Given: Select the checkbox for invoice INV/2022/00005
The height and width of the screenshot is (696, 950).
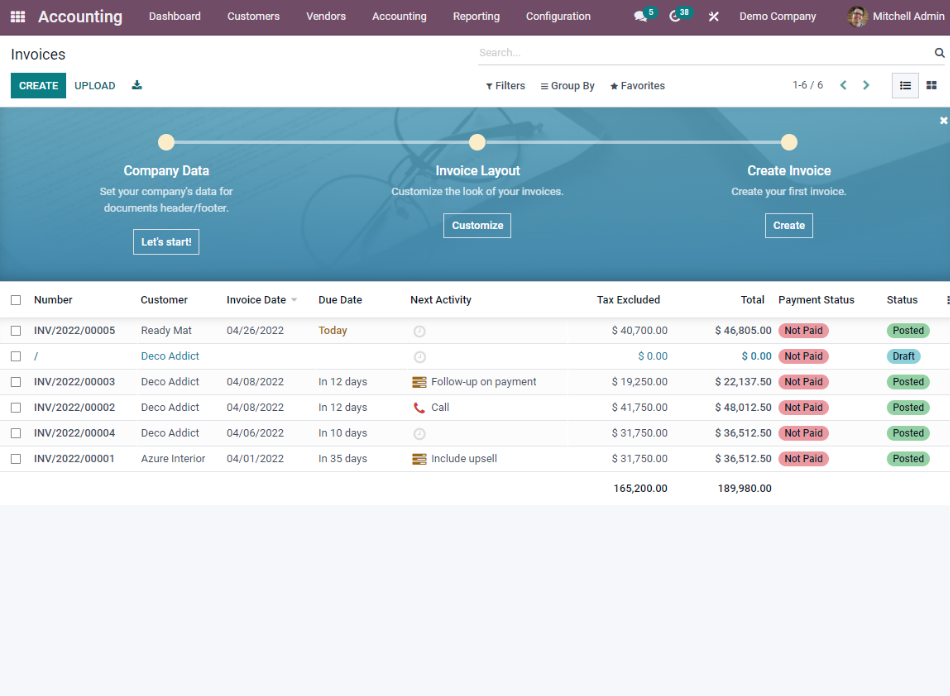Looking at the screenshot, I should pos(15,330).
